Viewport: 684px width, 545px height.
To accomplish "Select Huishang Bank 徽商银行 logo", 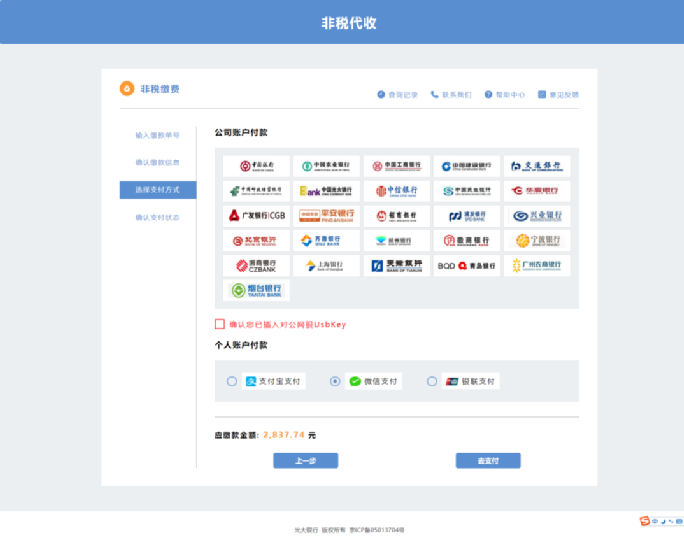I will coord(466,240).
